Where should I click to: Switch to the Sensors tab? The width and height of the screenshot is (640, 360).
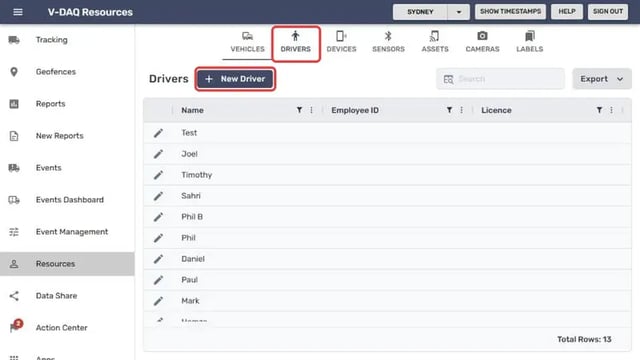tap(388, 42)
